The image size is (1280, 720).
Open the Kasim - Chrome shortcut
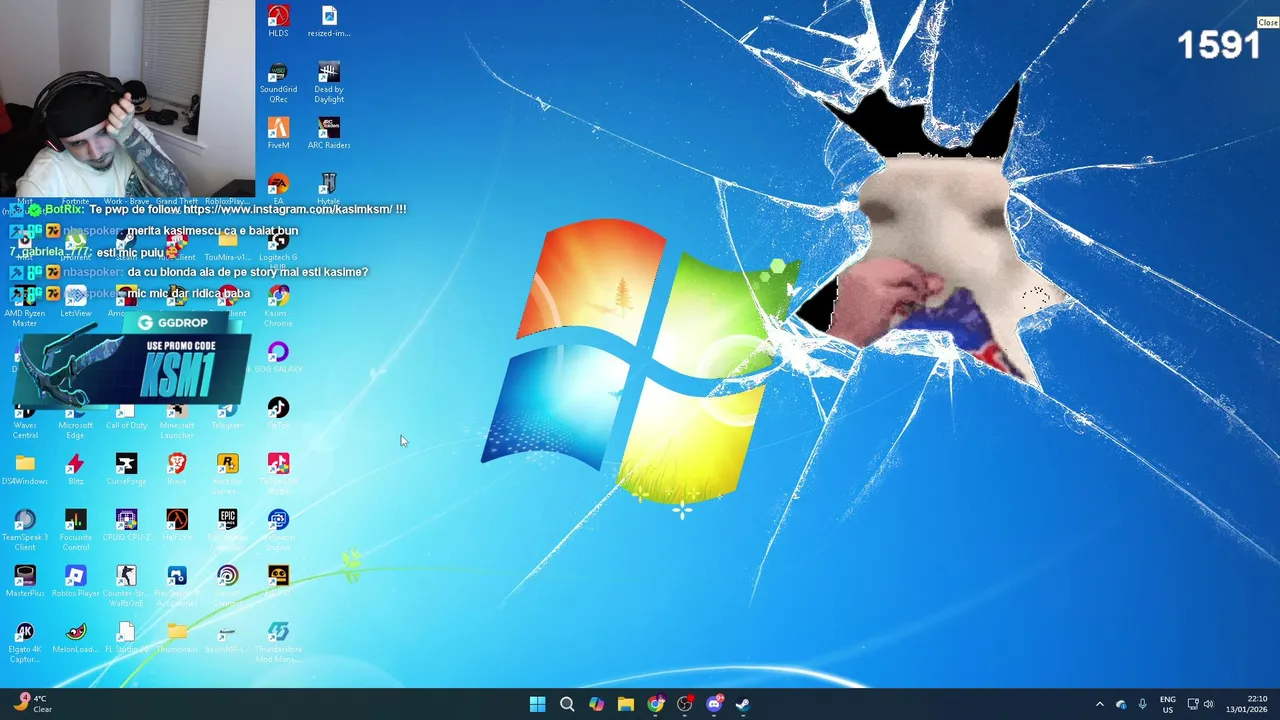coord(278,303)
